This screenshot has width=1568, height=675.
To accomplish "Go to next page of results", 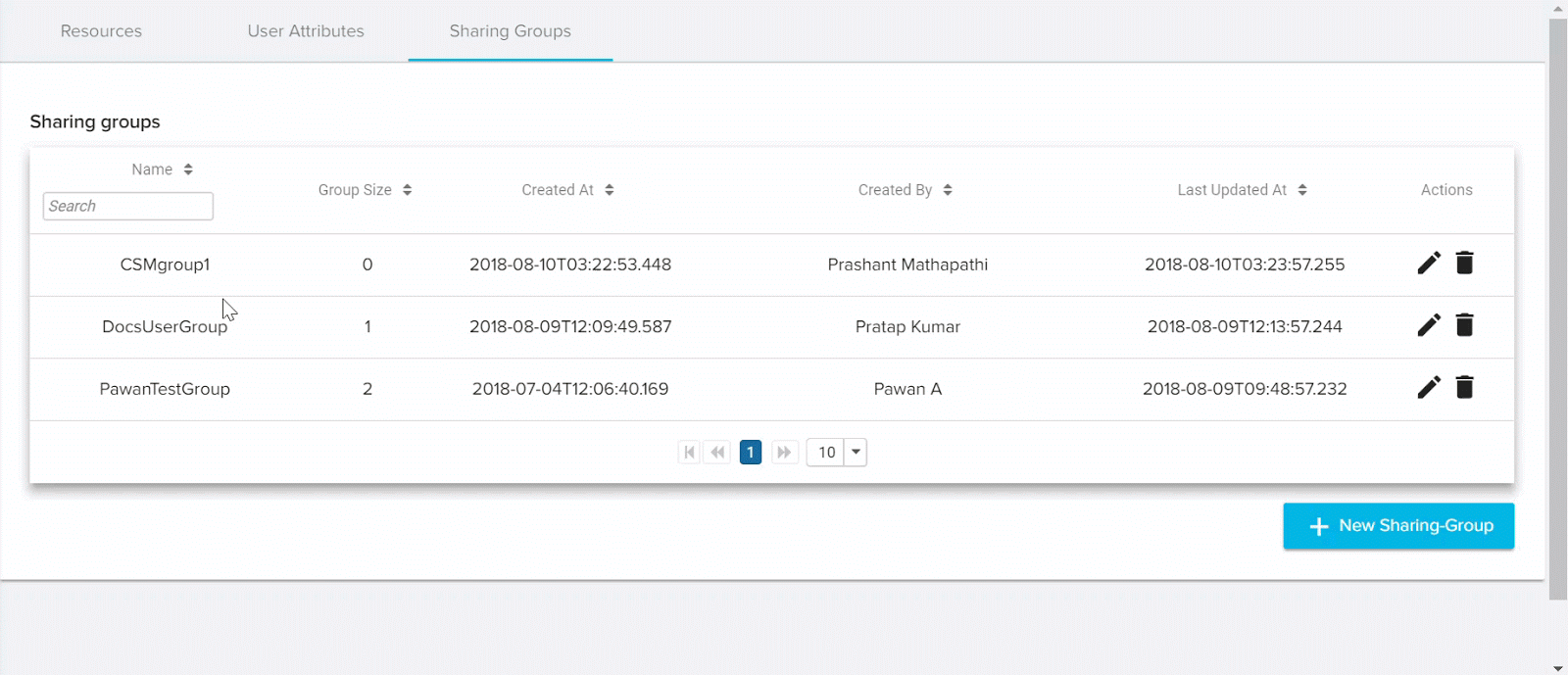I will tap(783, 452).
